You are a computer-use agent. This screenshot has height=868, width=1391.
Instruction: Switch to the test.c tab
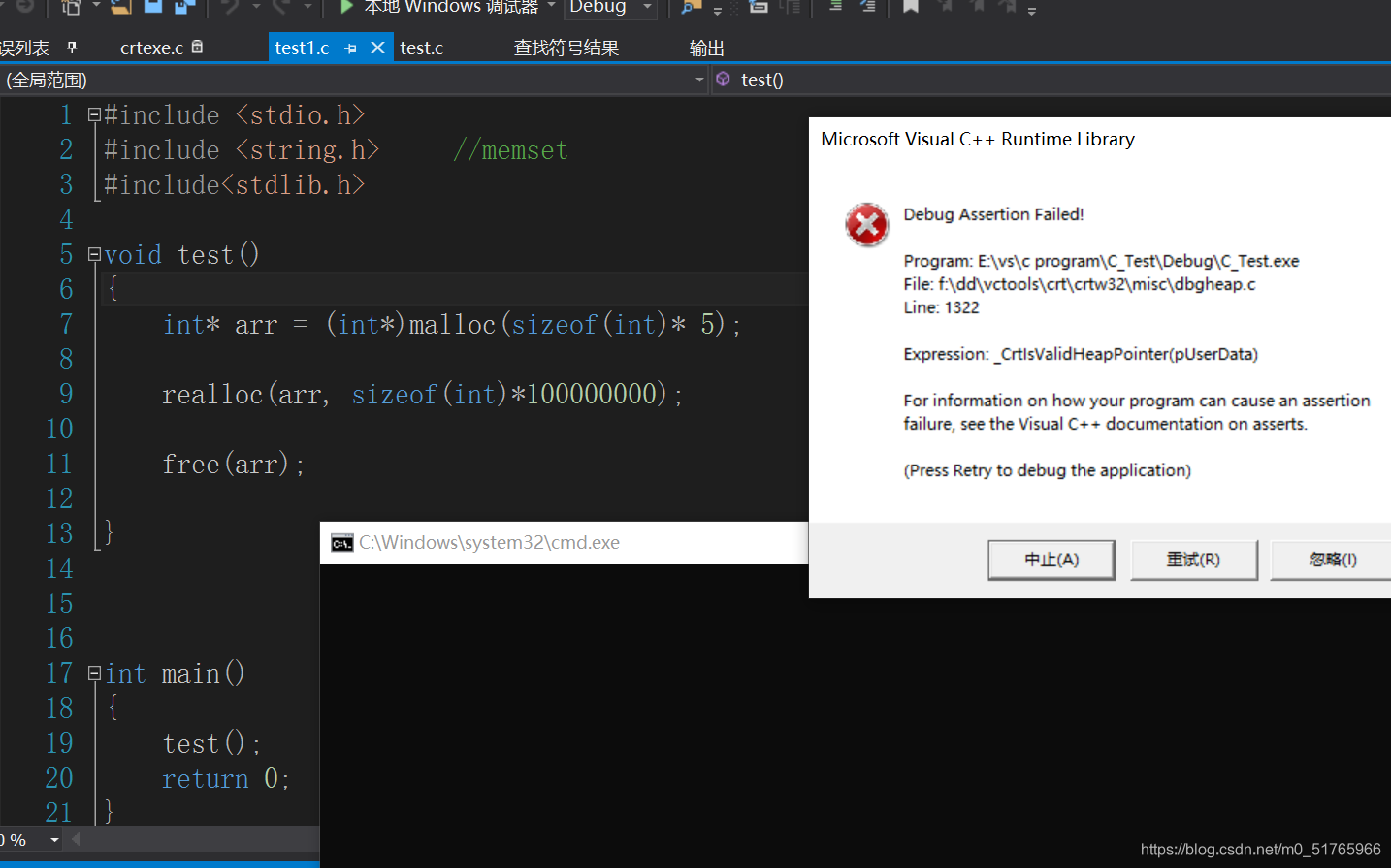[x=421, y=48]
